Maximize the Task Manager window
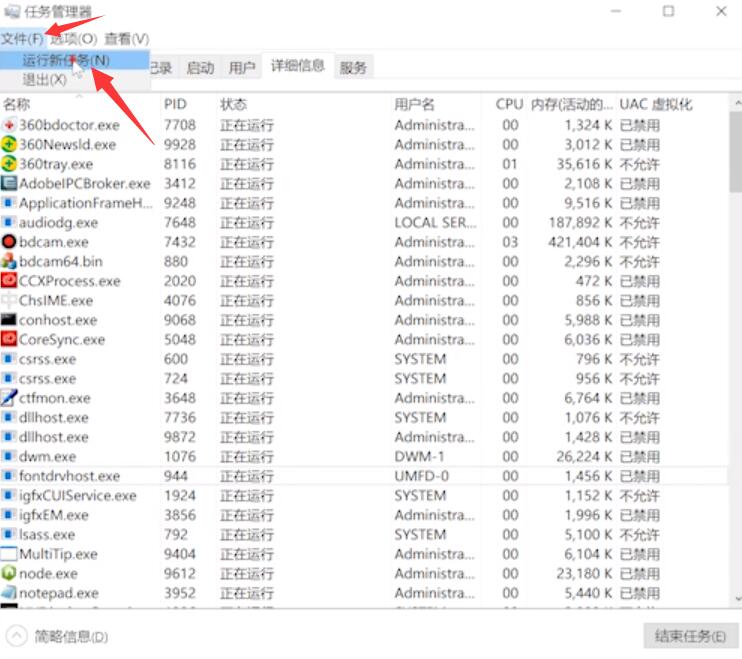This screenshot has width=742, height=659. (668, 11)
